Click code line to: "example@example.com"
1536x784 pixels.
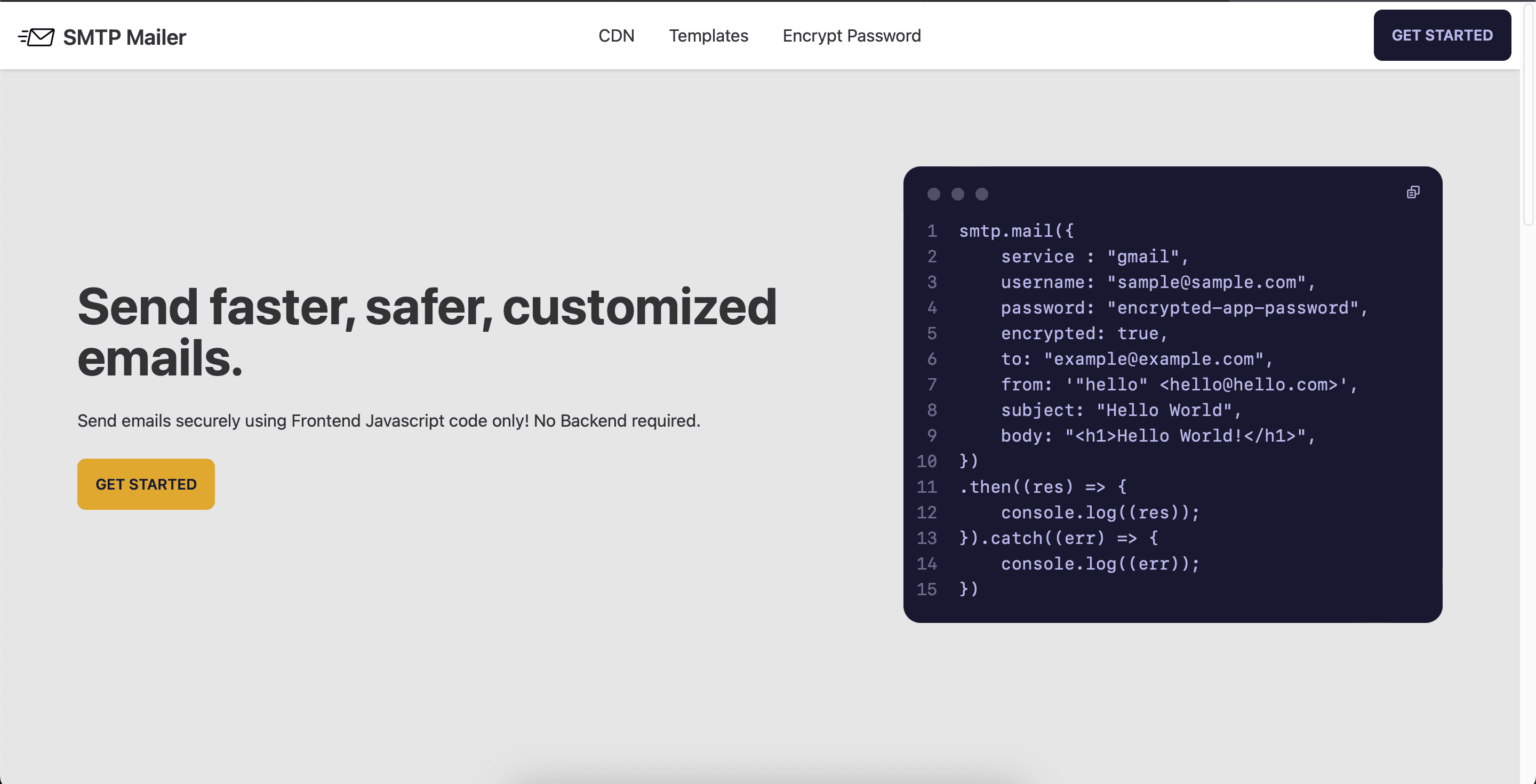1137,359
